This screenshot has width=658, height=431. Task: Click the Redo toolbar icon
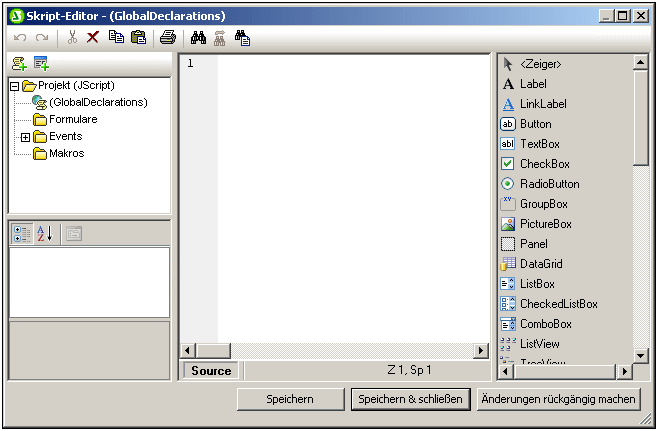pos(42,38)
